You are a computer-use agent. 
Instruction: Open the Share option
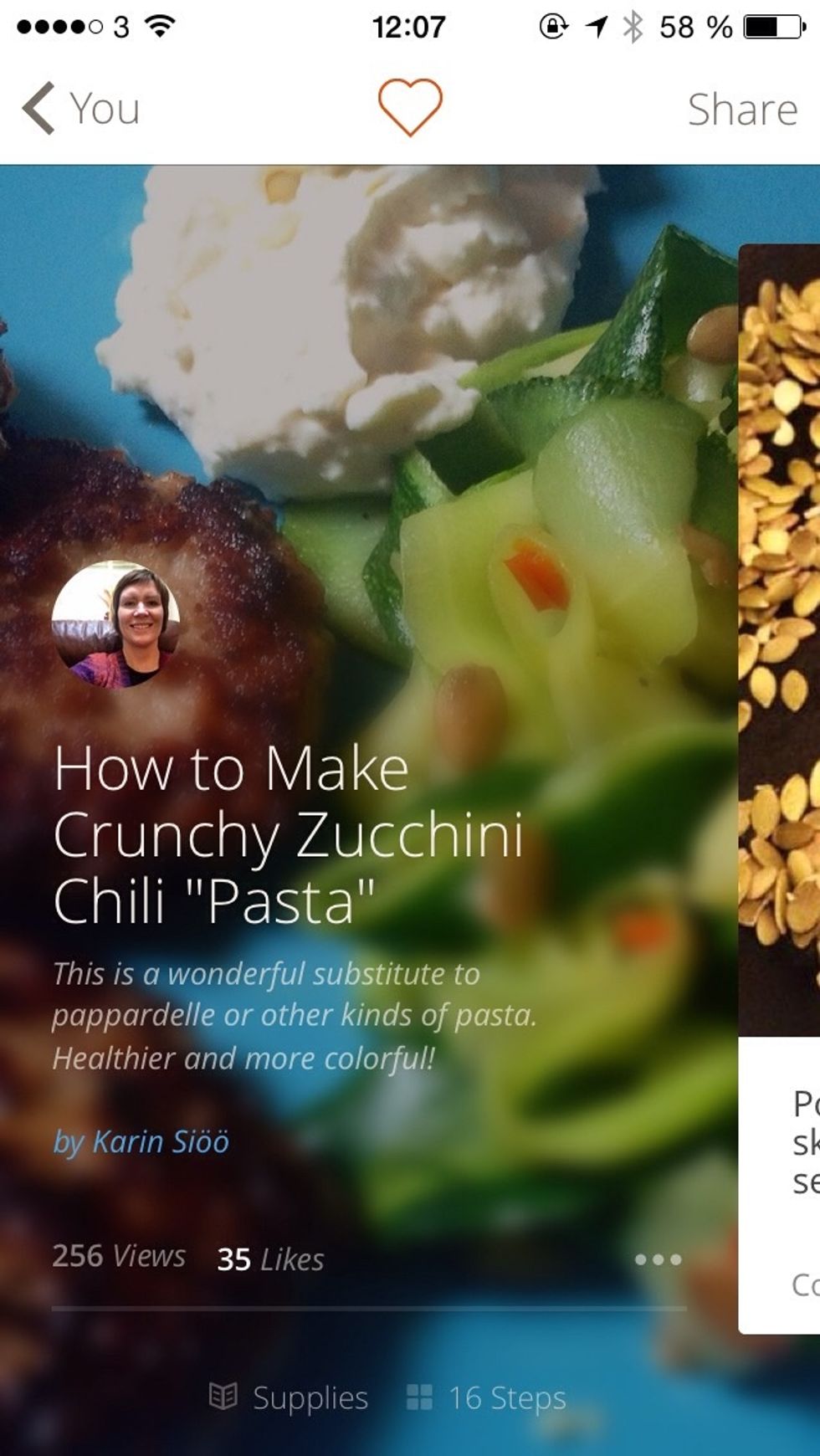click(x=742, y=110)
